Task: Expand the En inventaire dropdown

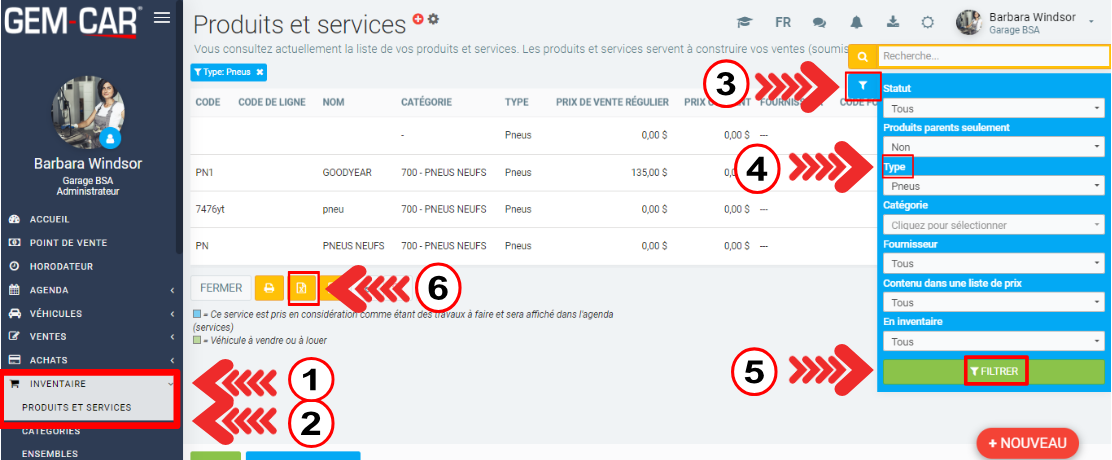Action: (x=994, y=342)
